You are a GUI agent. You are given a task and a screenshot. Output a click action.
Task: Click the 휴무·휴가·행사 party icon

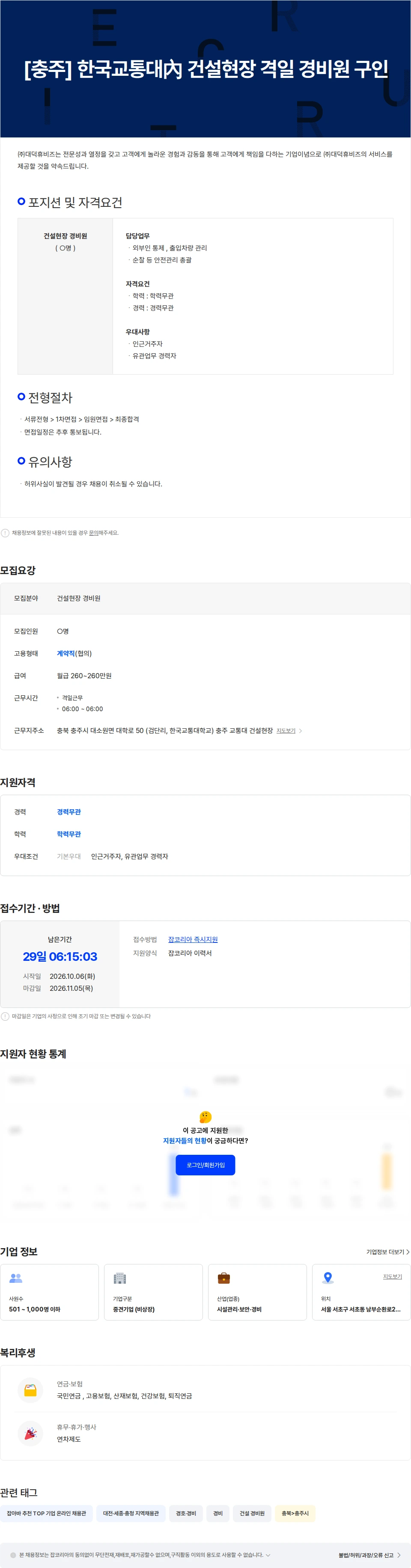pyautogui.click(x=30, y=1433)
